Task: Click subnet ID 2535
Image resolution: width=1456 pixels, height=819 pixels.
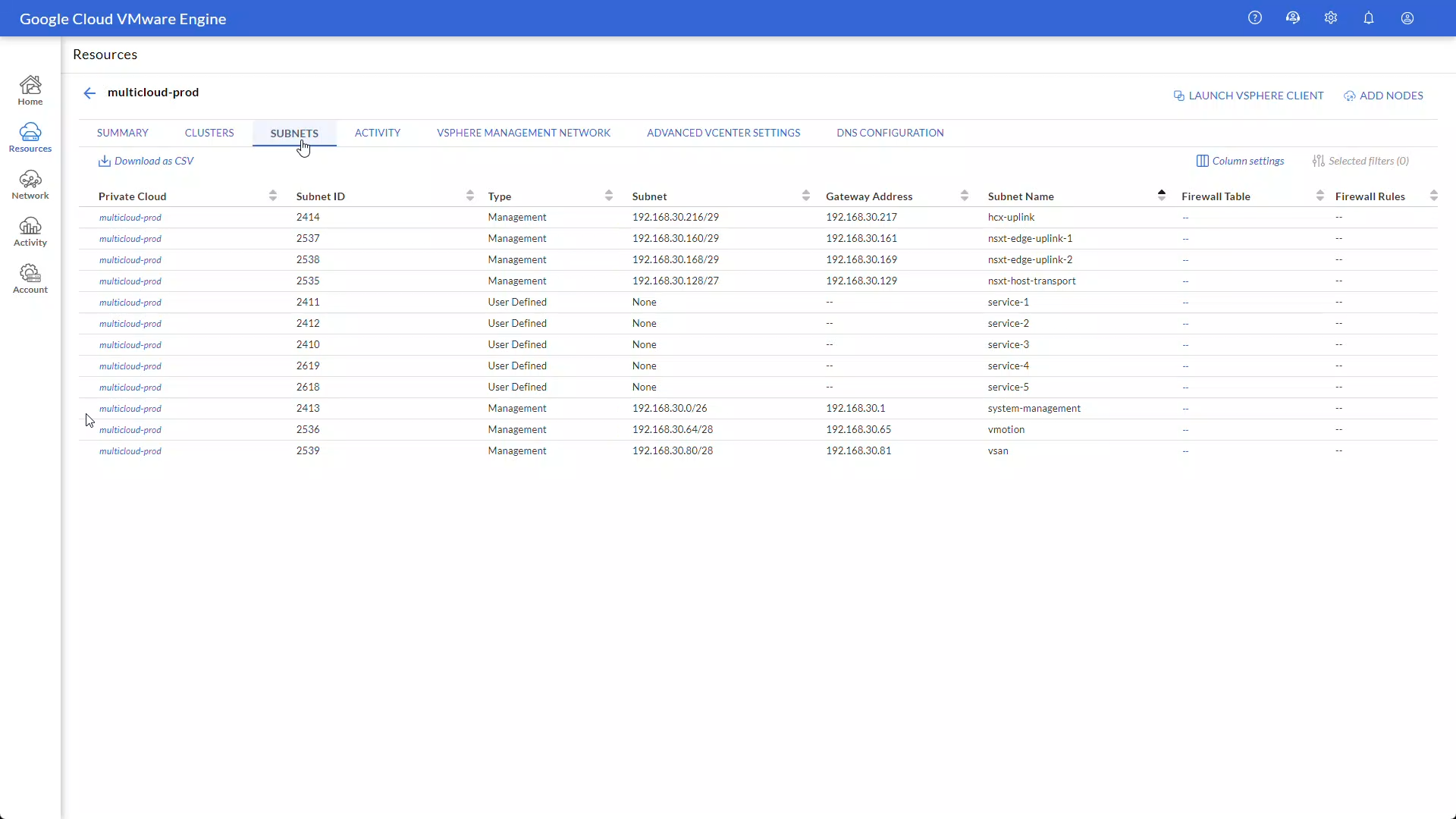Action: (x=308, y=281)
